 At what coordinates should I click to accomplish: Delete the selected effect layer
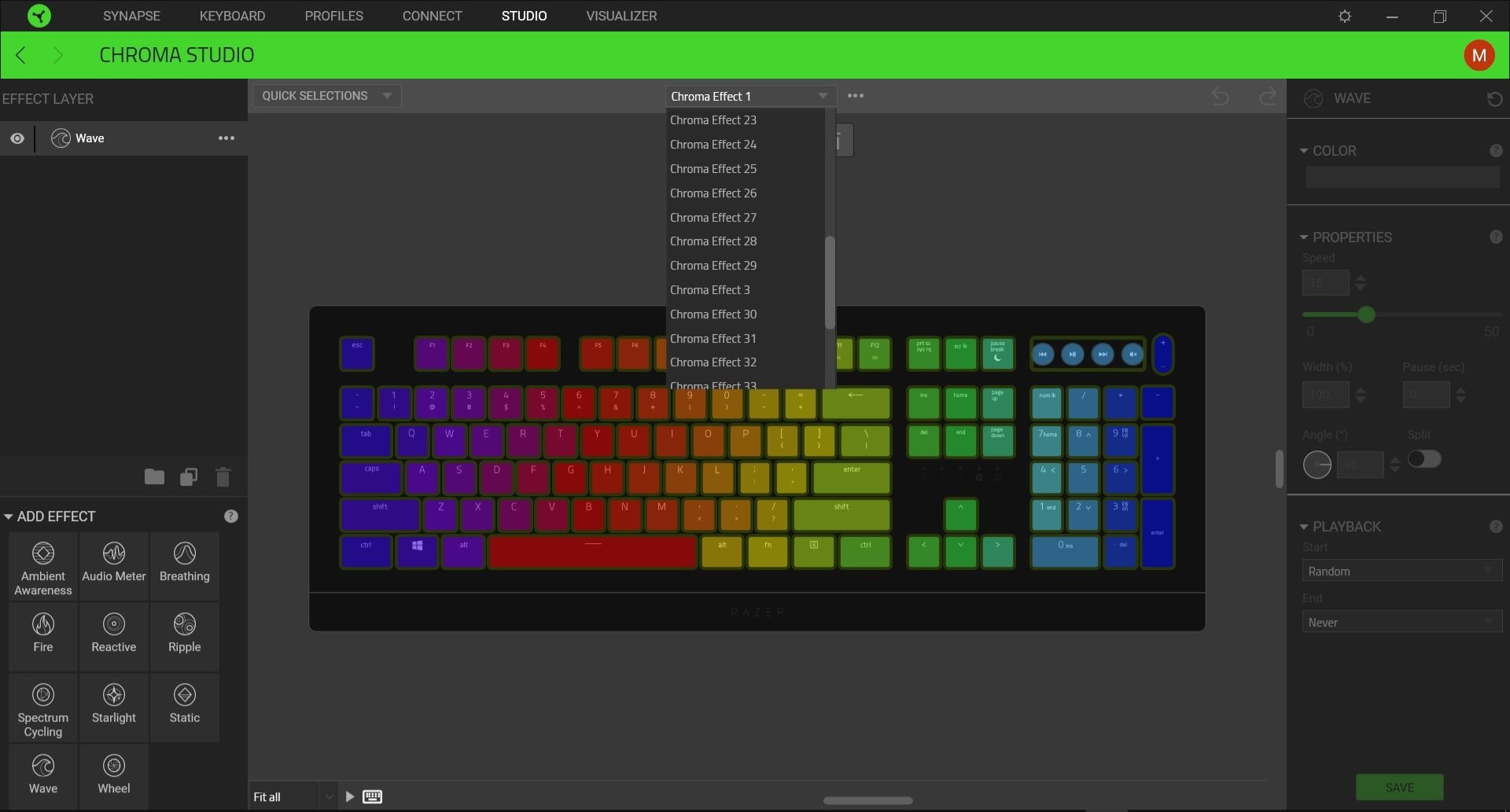tap(223, 476)
